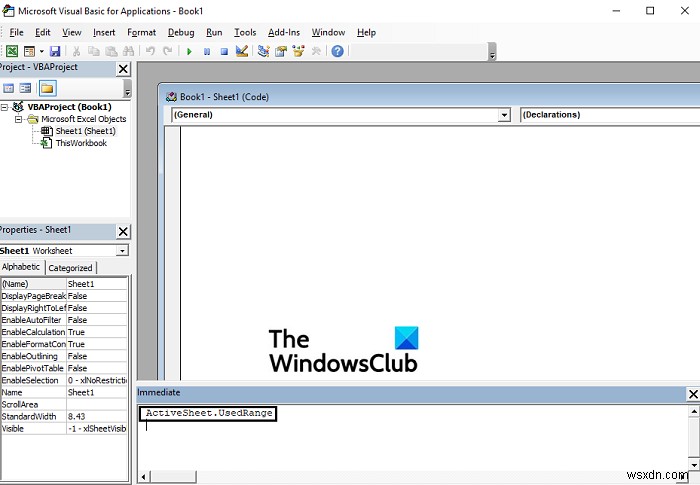Open the Debug menu

click(181, 33)
